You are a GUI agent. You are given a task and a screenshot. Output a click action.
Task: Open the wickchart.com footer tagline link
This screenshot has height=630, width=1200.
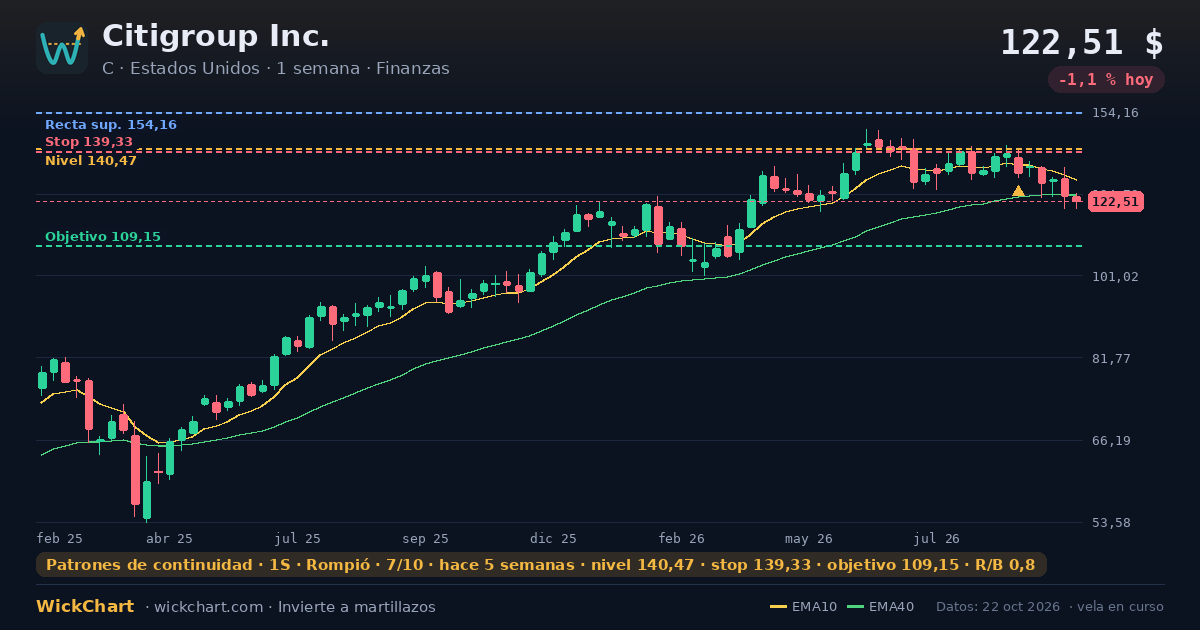290,607
